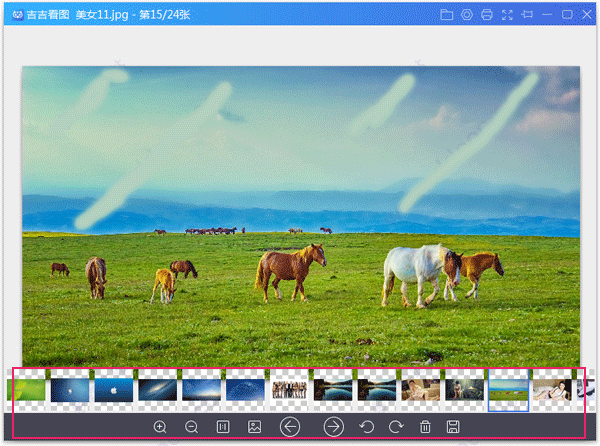Image resolution: width=600 pixels, height=446 pixels.
Task: Select the Apple logo wallpaper thumbnail
Action: coord(114,390)
